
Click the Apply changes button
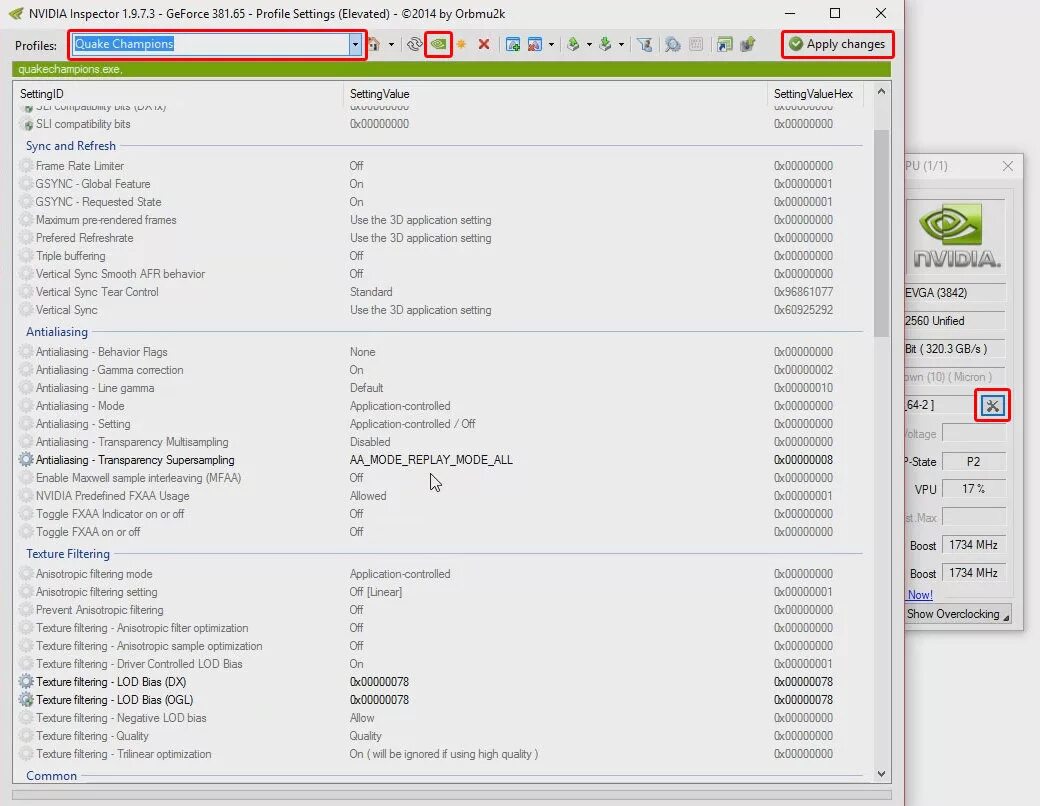(837, 44)
